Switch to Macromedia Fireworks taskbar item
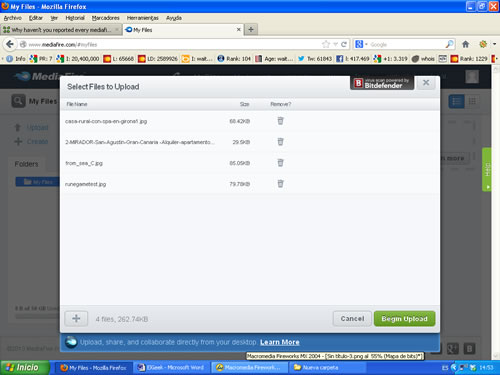This screenshot has height=375, width=500. [x=249, y=368]
